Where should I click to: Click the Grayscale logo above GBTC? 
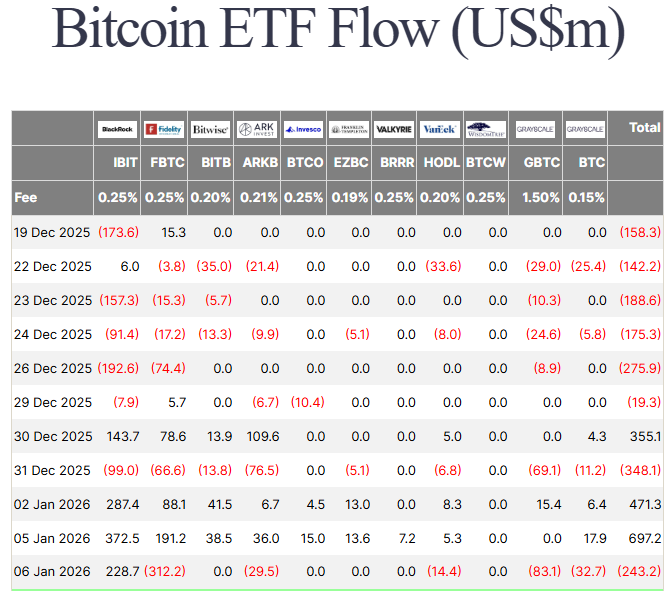click(x=535, y=129)
